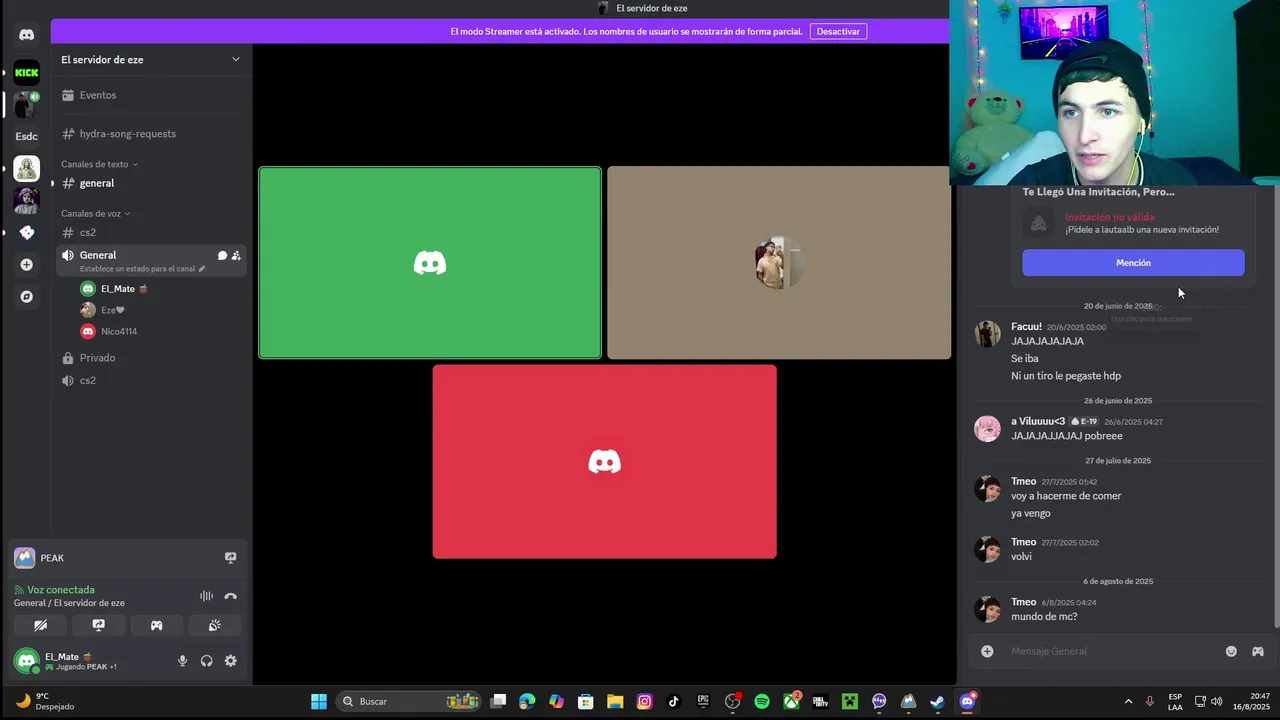The height and width of the screenshot is (720, 1280).
Task: Click weather widget showing 9°C Despejado
Action: tap(45, 701)
